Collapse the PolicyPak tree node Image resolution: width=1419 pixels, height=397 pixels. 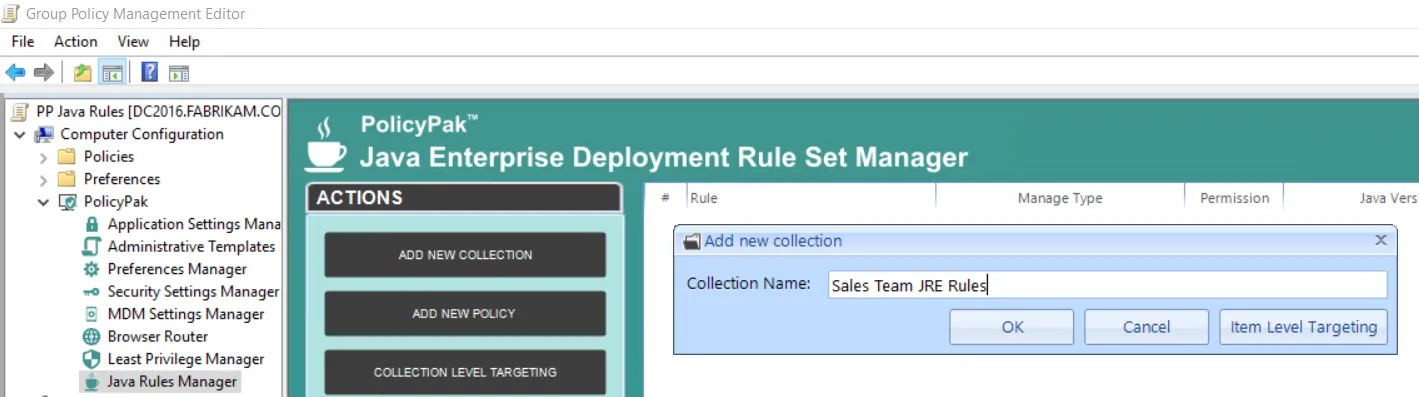pyautogui.click(x=43, y=202)
